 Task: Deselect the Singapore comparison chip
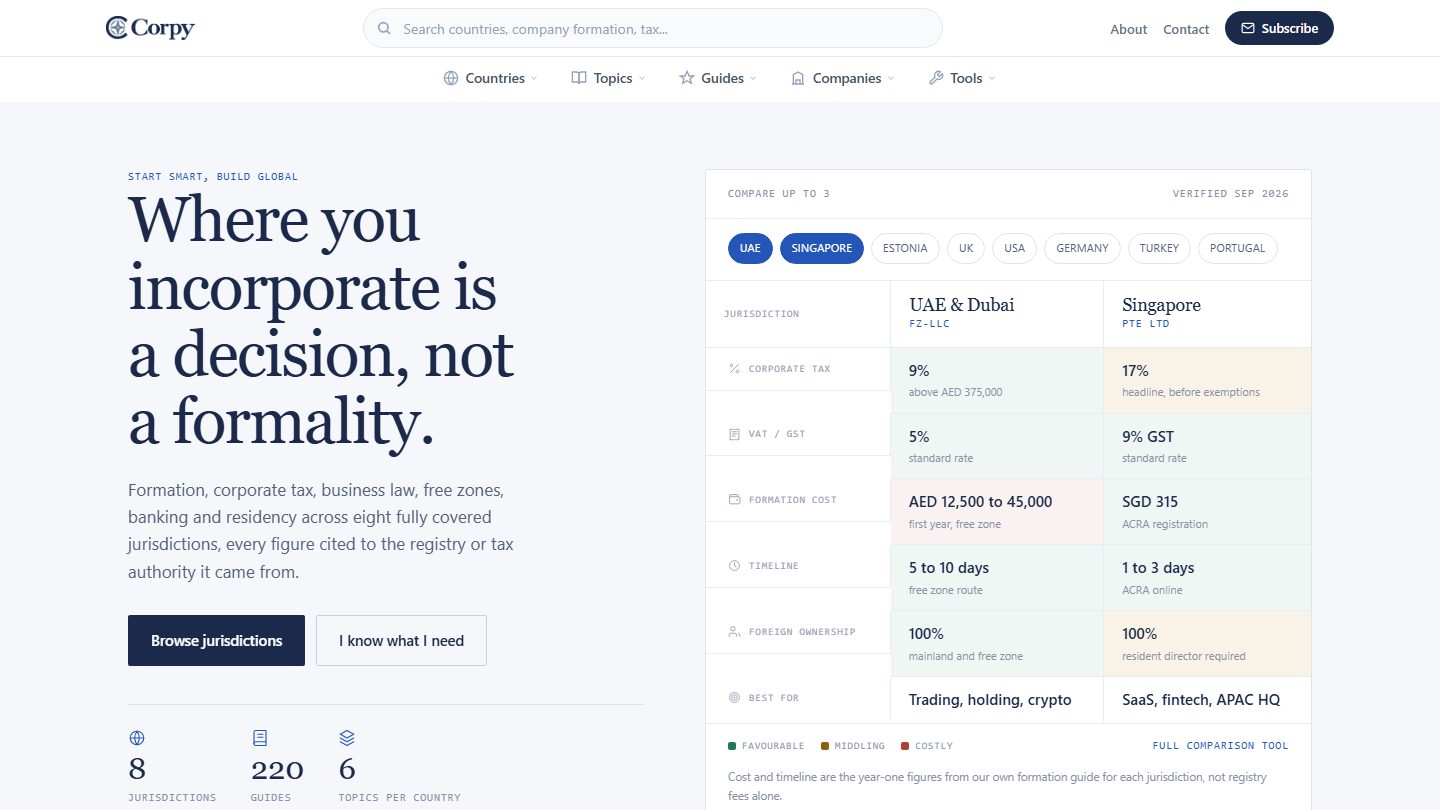(822, 248)
